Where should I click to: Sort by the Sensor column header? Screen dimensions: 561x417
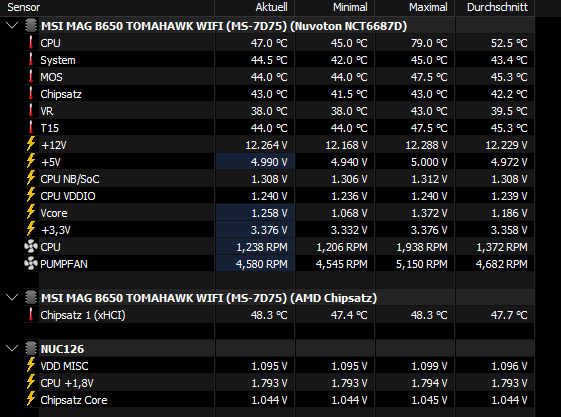pyautogui.click(x=107, y=8)
